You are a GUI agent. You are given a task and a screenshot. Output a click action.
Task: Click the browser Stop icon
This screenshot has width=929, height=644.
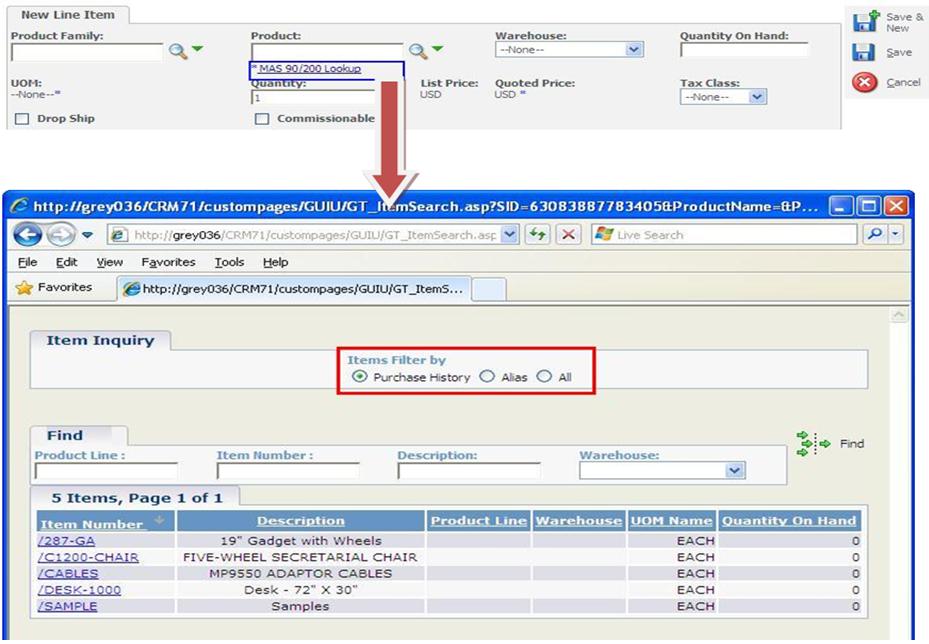point(568,235)
